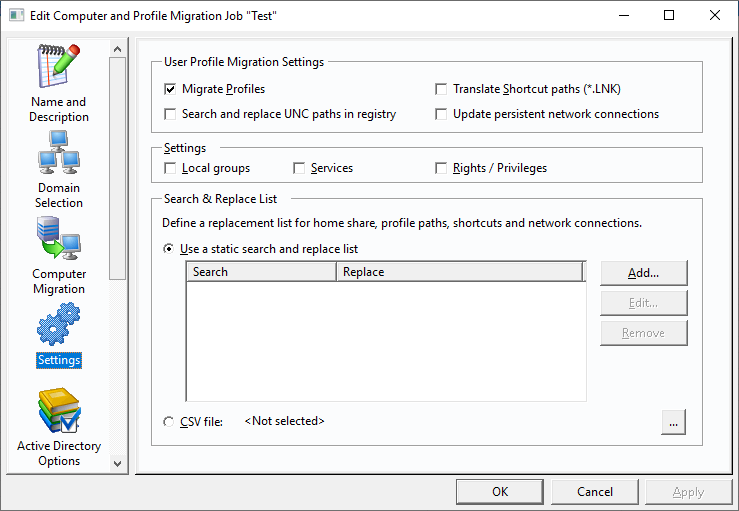
Task: Confirm changes with the OK button
Action: (500, 492)
